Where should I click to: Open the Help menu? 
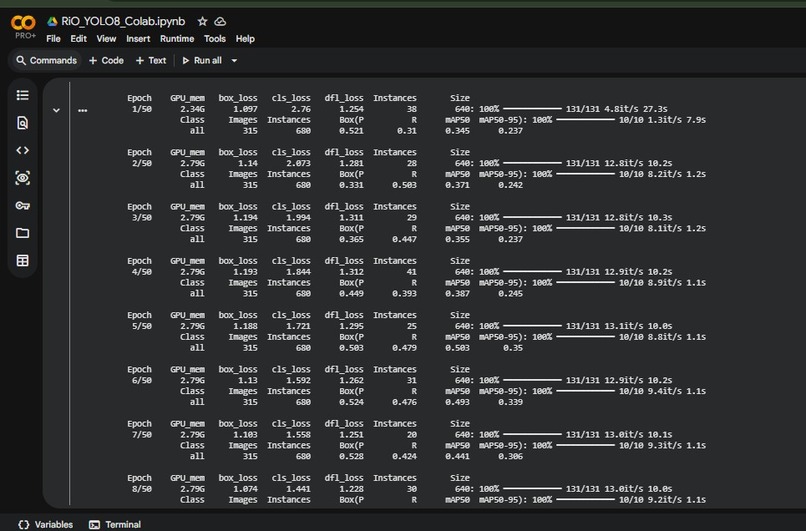point(245,39)
